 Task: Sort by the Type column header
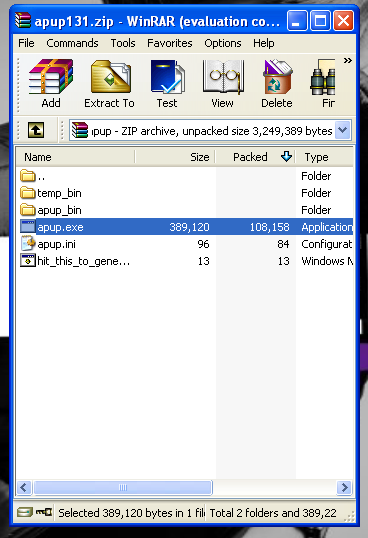[x=324, y=157]
